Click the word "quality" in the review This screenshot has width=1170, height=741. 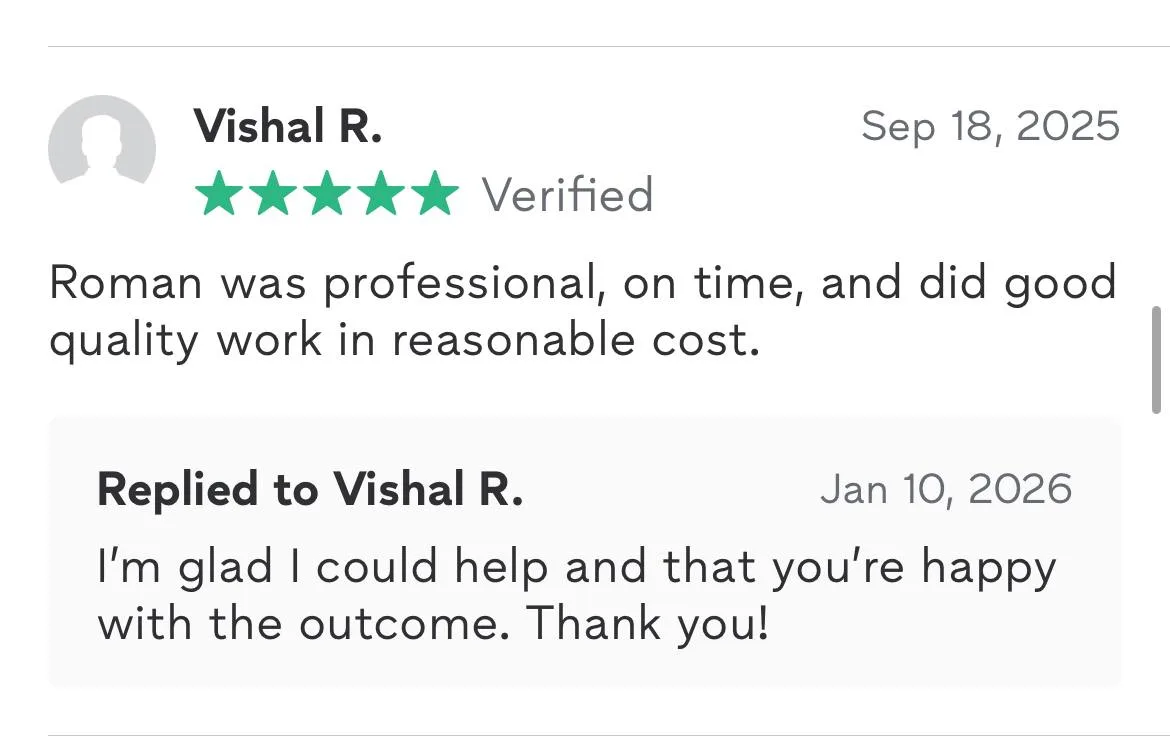[x=124, y=343]
